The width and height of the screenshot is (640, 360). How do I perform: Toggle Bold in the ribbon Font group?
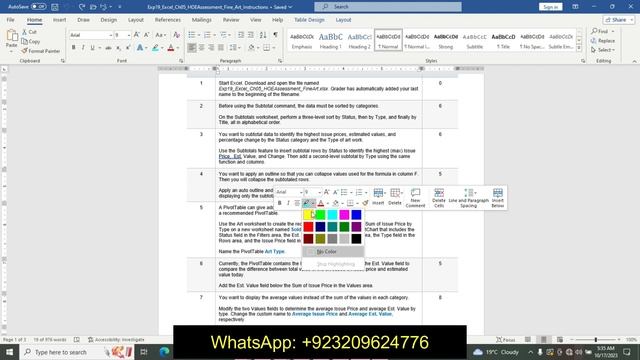click(73, 48)
